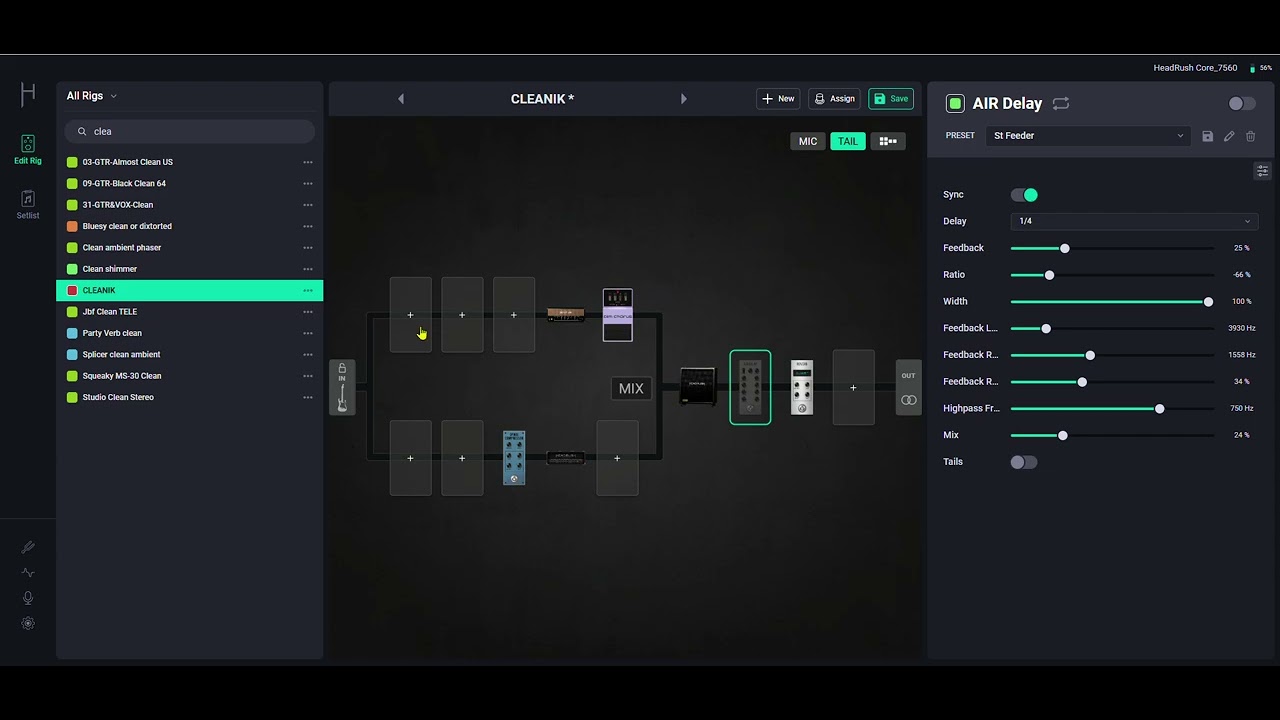
Task: Select the 09-GTR-Black Clean 64 rig
Action: (x=190, y=184)
